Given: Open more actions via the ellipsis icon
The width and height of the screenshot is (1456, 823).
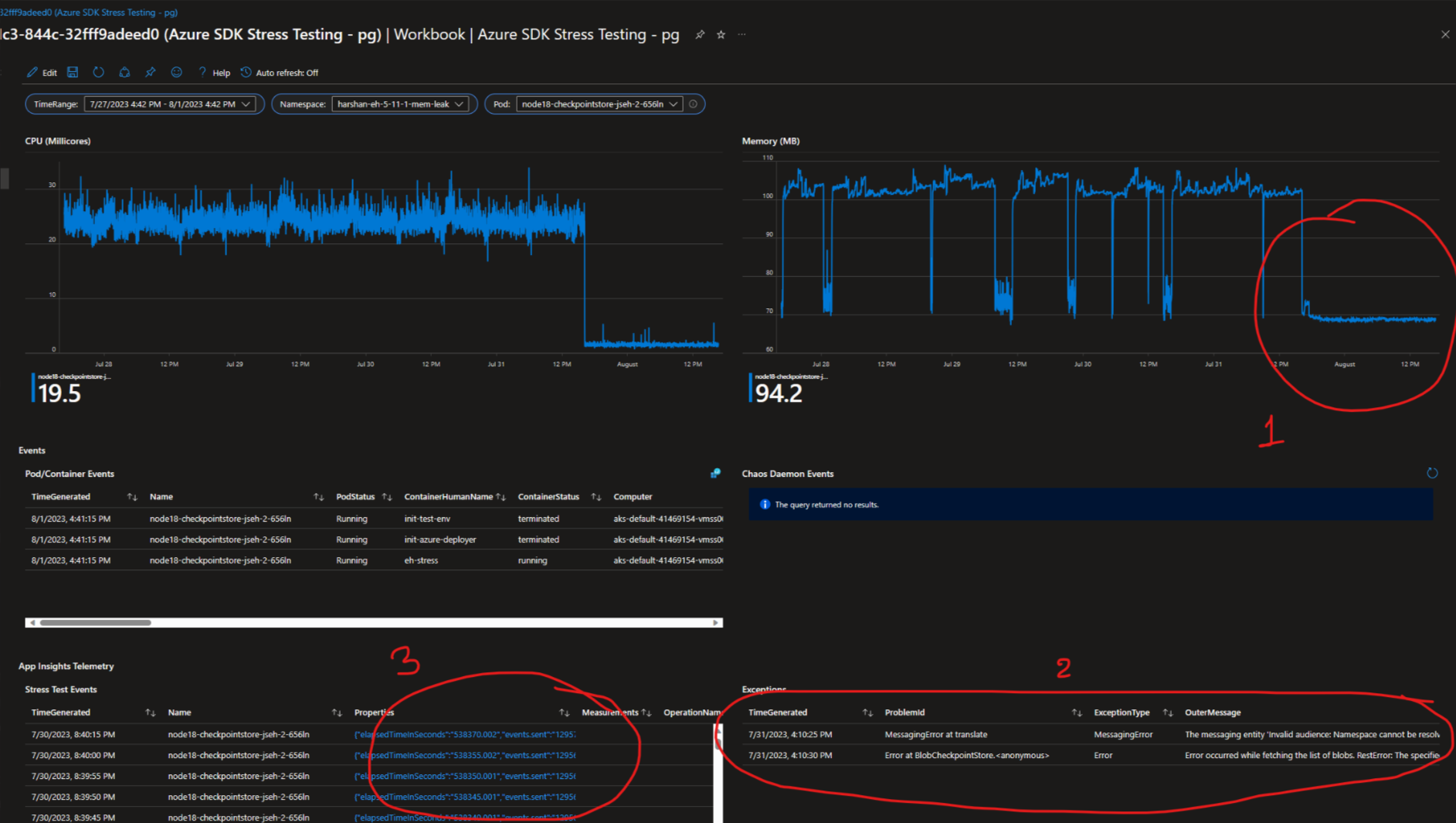Looking at the screenshot, I should tap(742, 34).
